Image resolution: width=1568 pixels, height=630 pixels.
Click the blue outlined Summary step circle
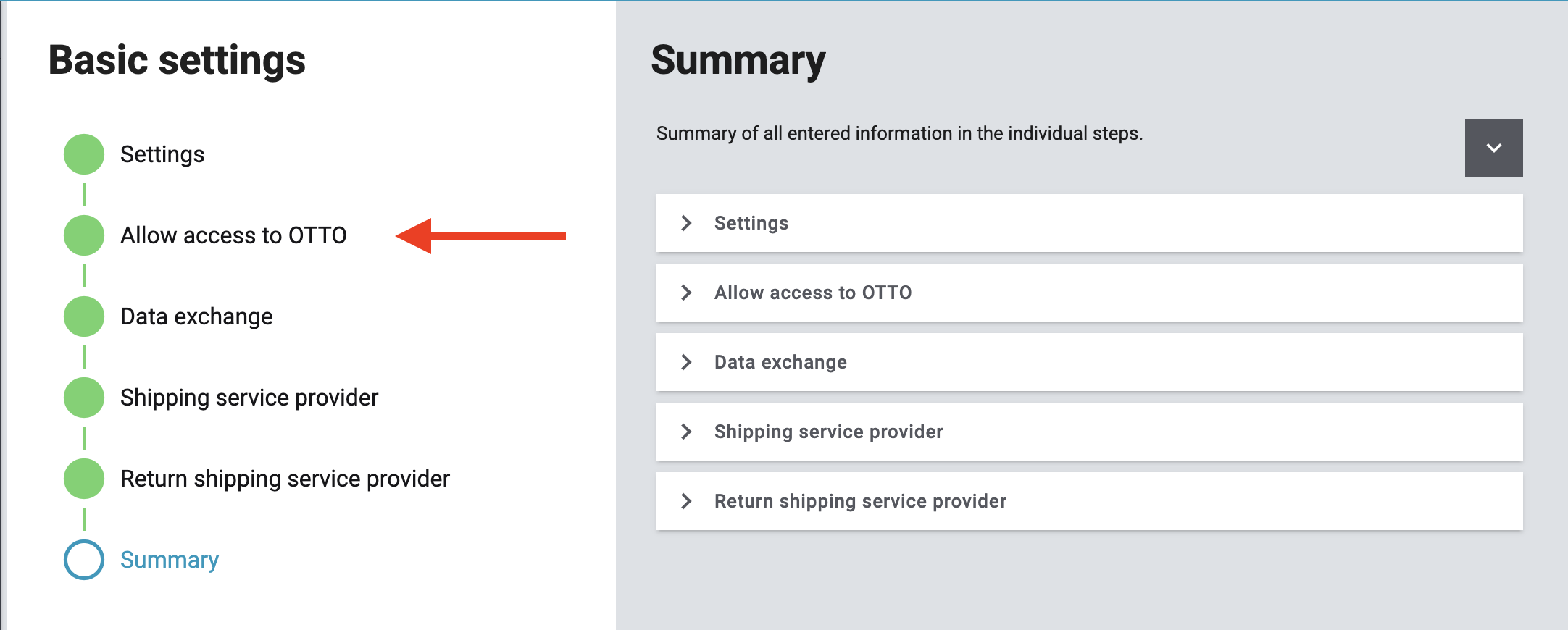coord(84,560)
